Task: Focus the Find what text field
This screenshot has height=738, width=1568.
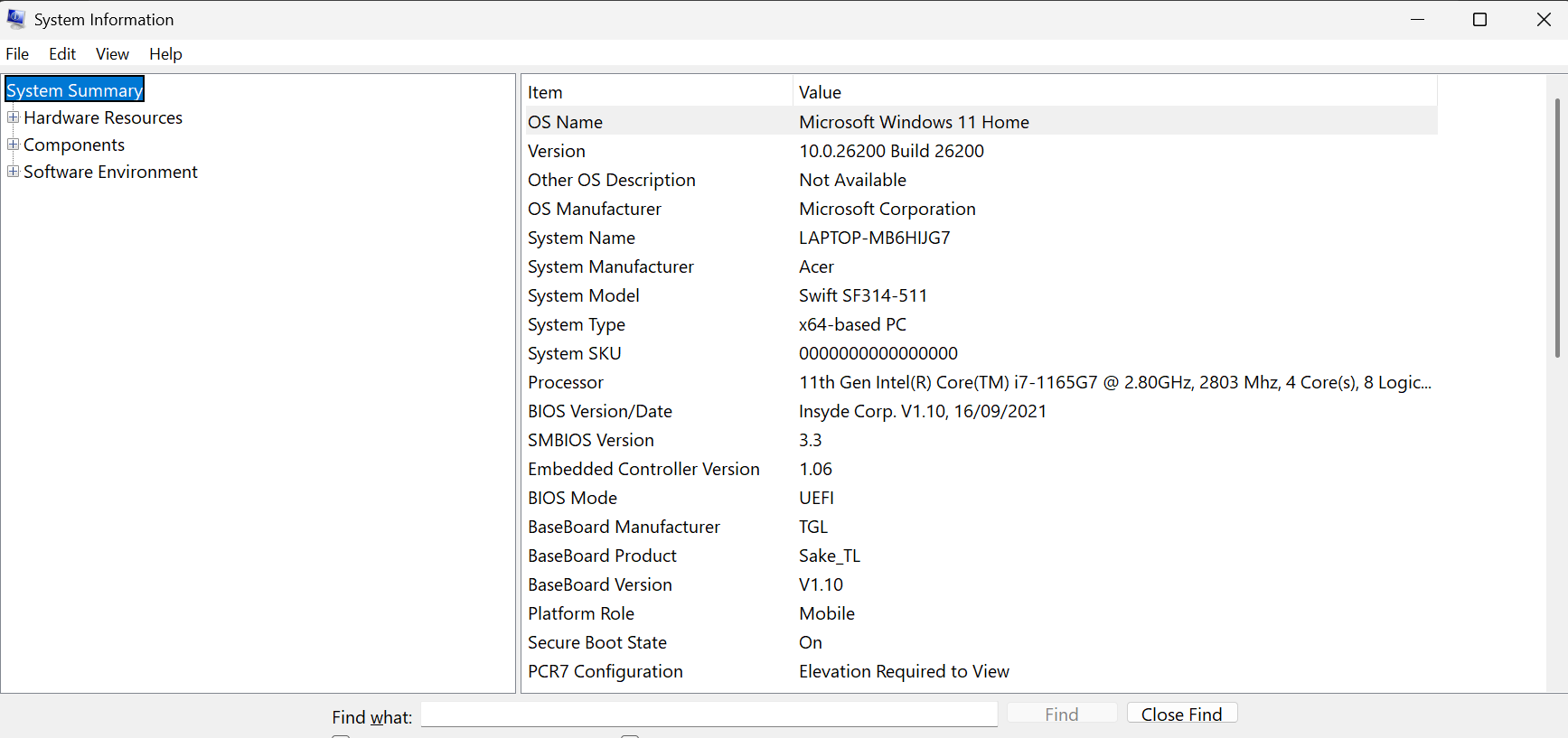Action: pyautogui.click(x=709, y=715)
